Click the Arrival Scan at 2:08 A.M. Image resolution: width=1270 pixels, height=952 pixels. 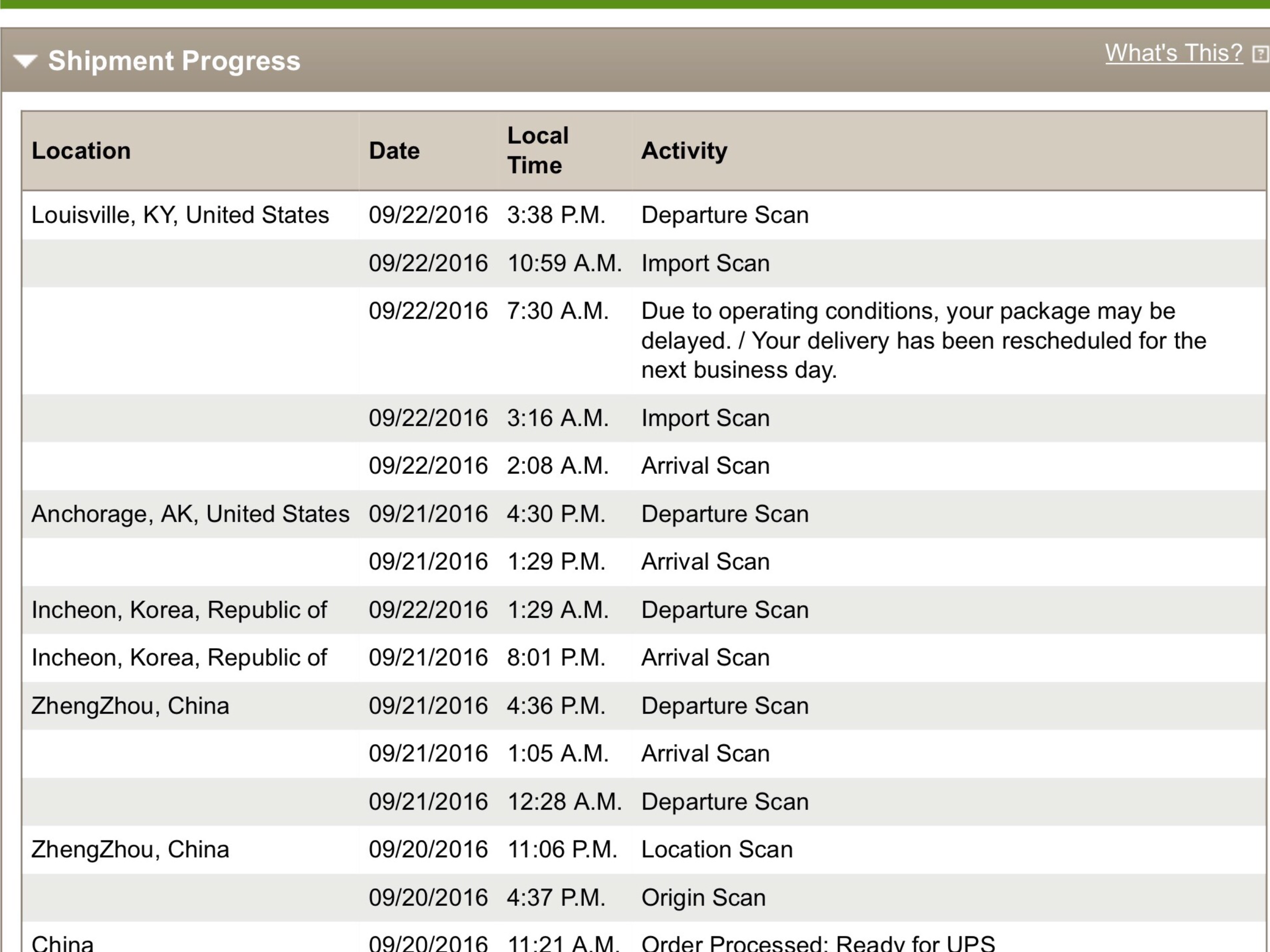point(705,466)
